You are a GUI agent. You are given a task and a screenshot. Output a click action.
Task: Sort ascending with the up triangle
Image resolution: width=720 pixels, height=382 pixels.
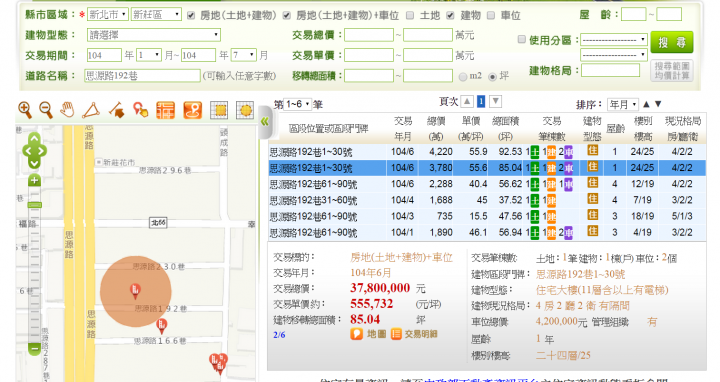click(647, 104)
